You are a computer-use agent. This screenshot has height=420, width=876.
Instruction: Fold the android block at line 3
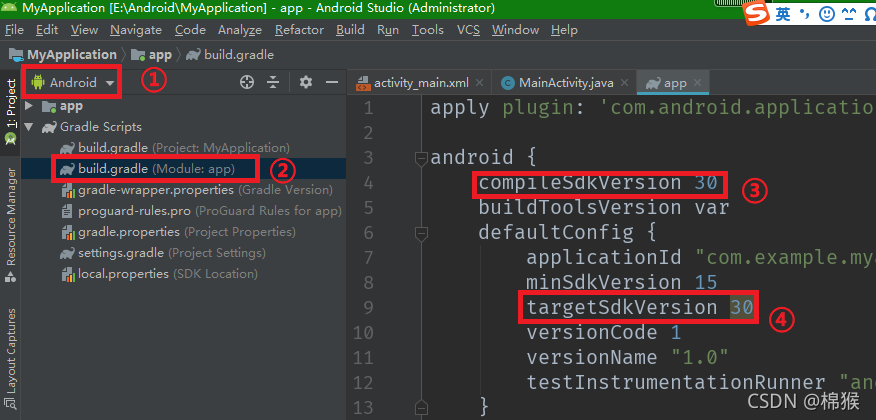click(x=421, y=159)
